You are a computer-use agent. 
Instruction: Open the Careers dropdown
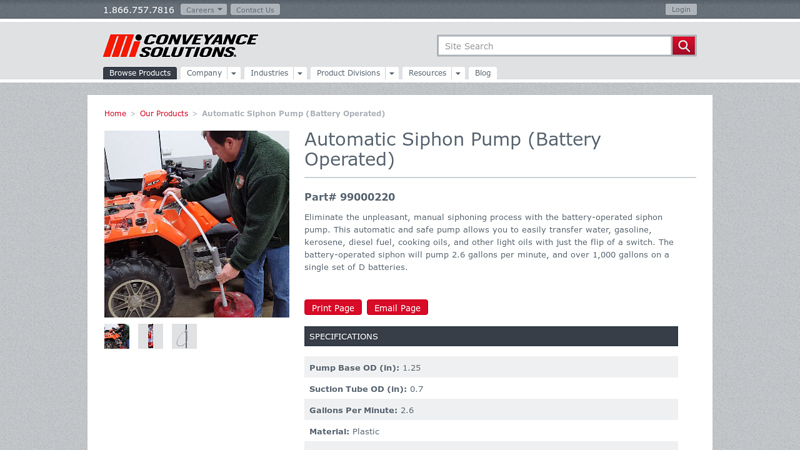point(204,10)
